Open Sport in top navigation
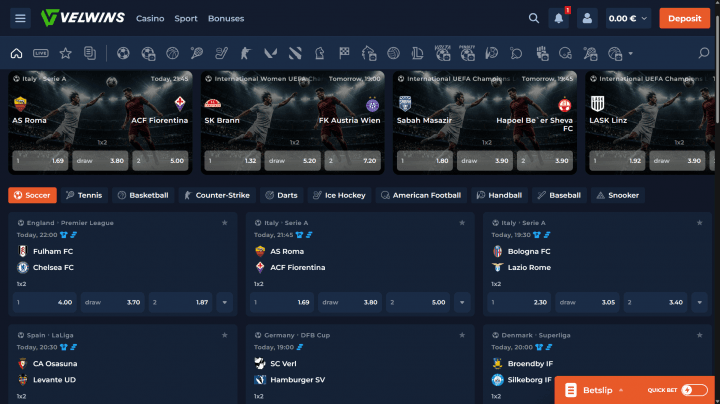 (x=186, y=18)
